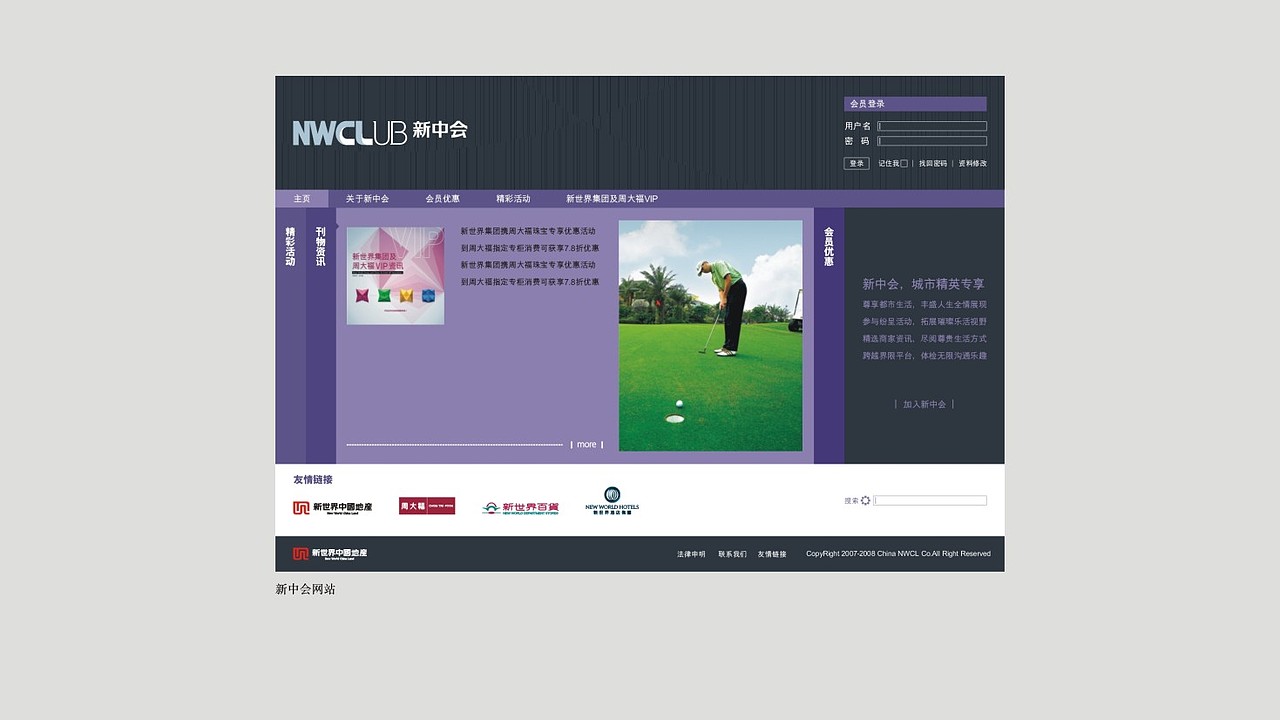Click the golfer photo on the homepage
Viewport: 1280px width, 720px height.
pyautogui.click(x=710, y=335)
